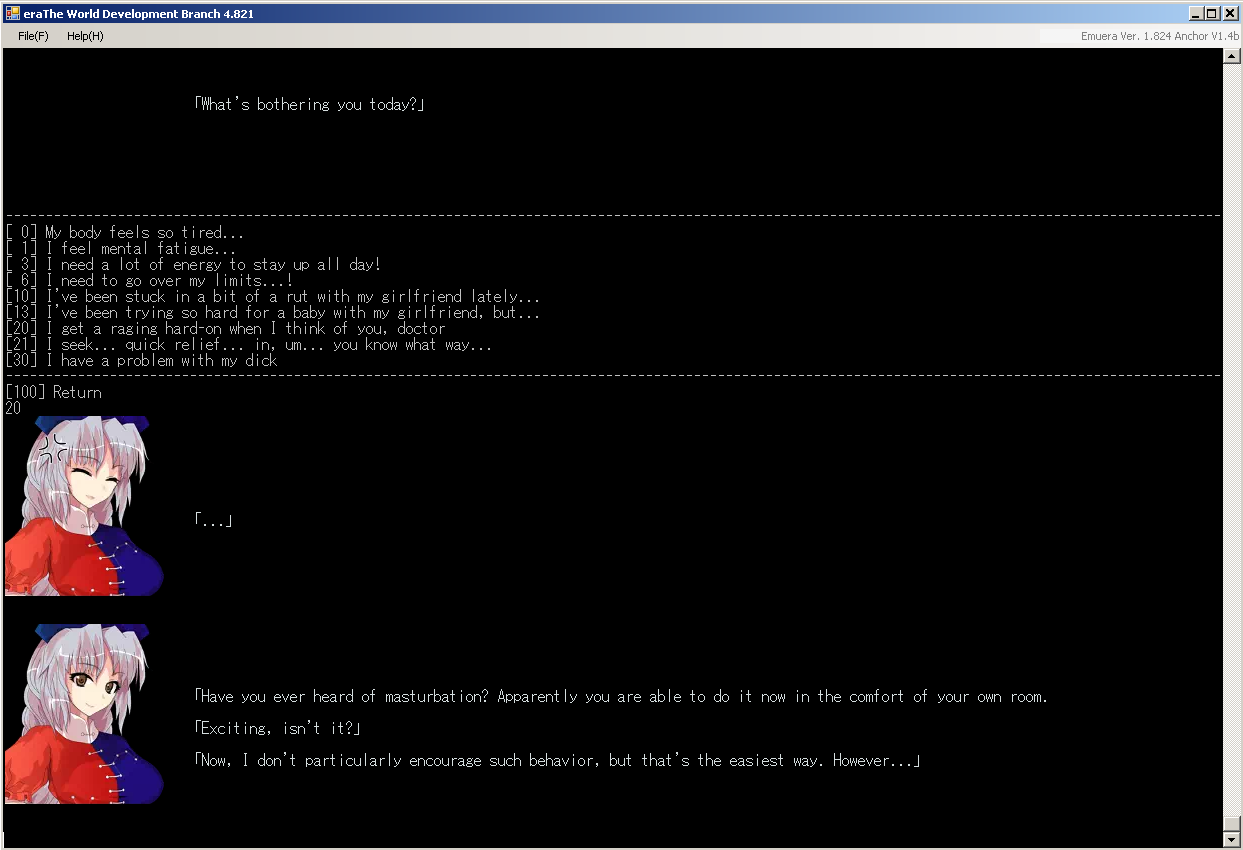The width and height of the screenshot is (1243, 850).
Task: Click the scrollbar up arrow
Action: pos(1232,57)
